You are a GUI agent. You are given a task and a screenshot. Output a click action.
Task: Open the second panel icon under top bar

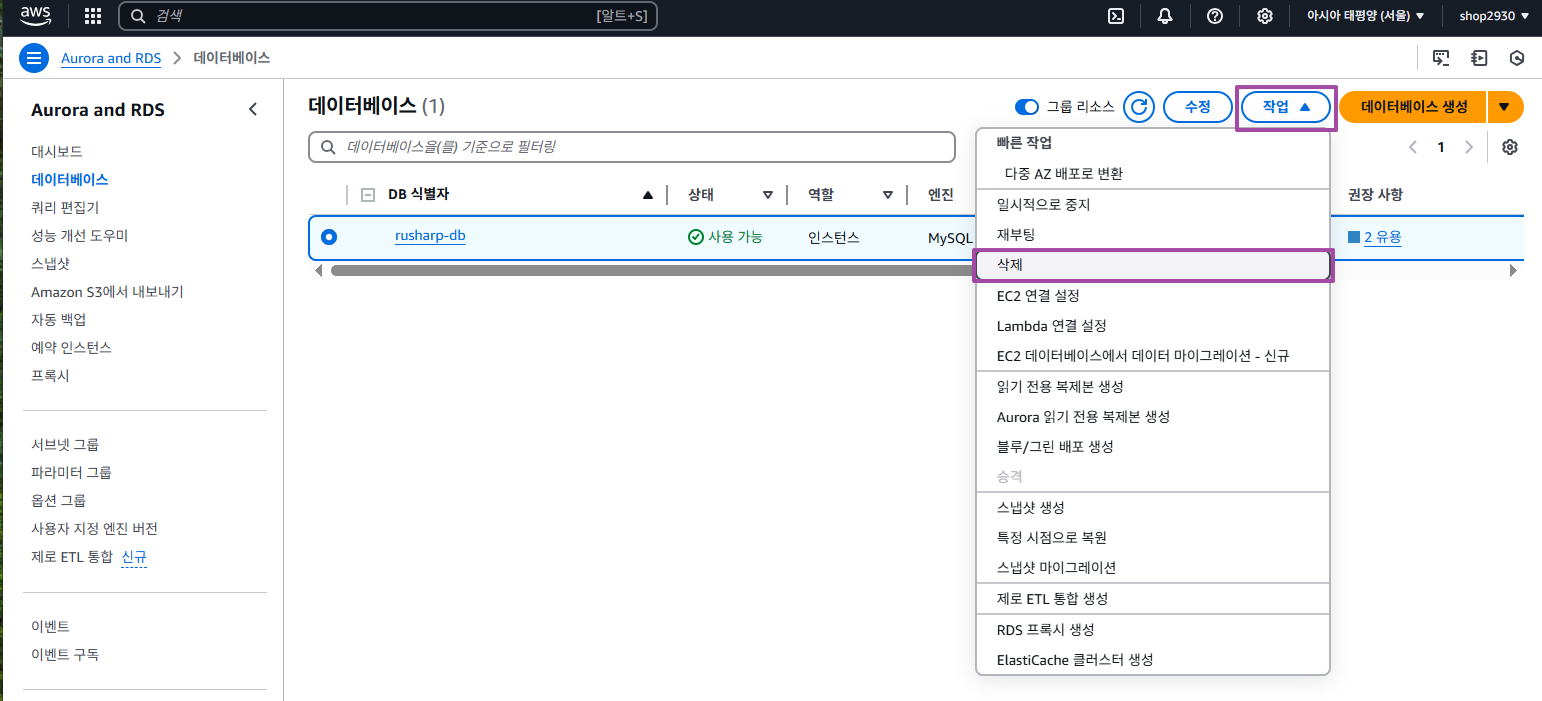pos(1479,58)
